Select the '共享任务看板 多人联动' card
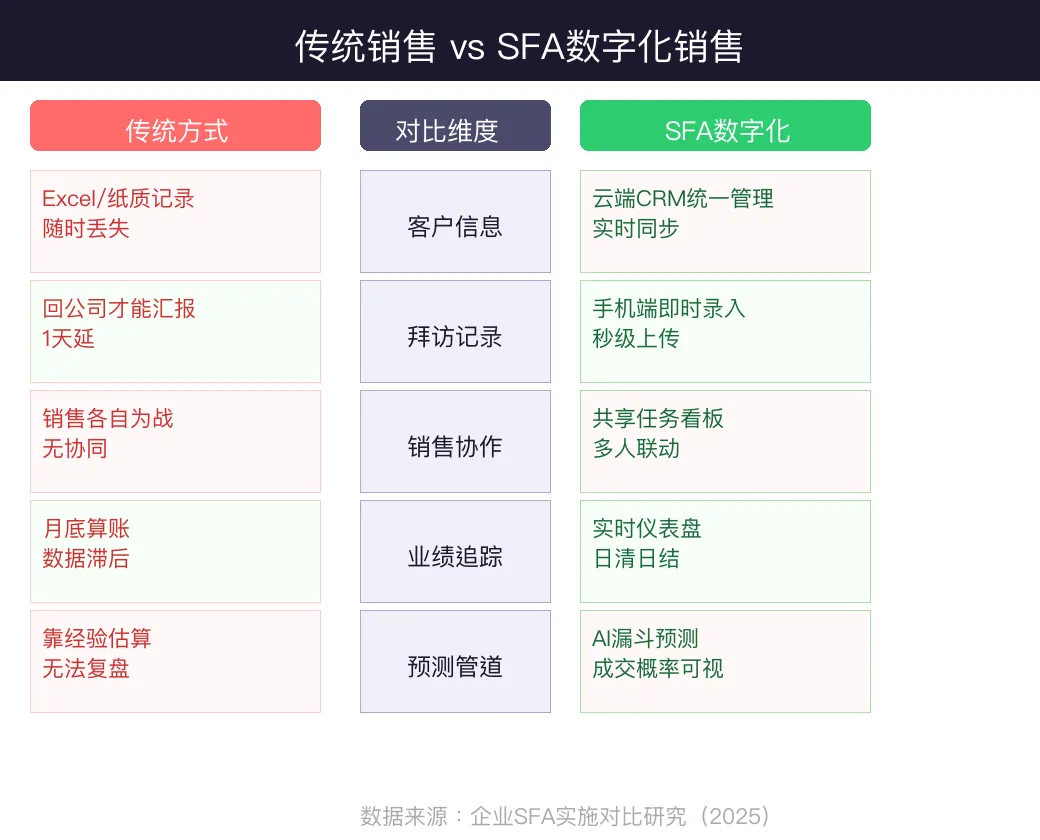The width and height of the screenshot is (1040, 840). click(x=725, y=441)
